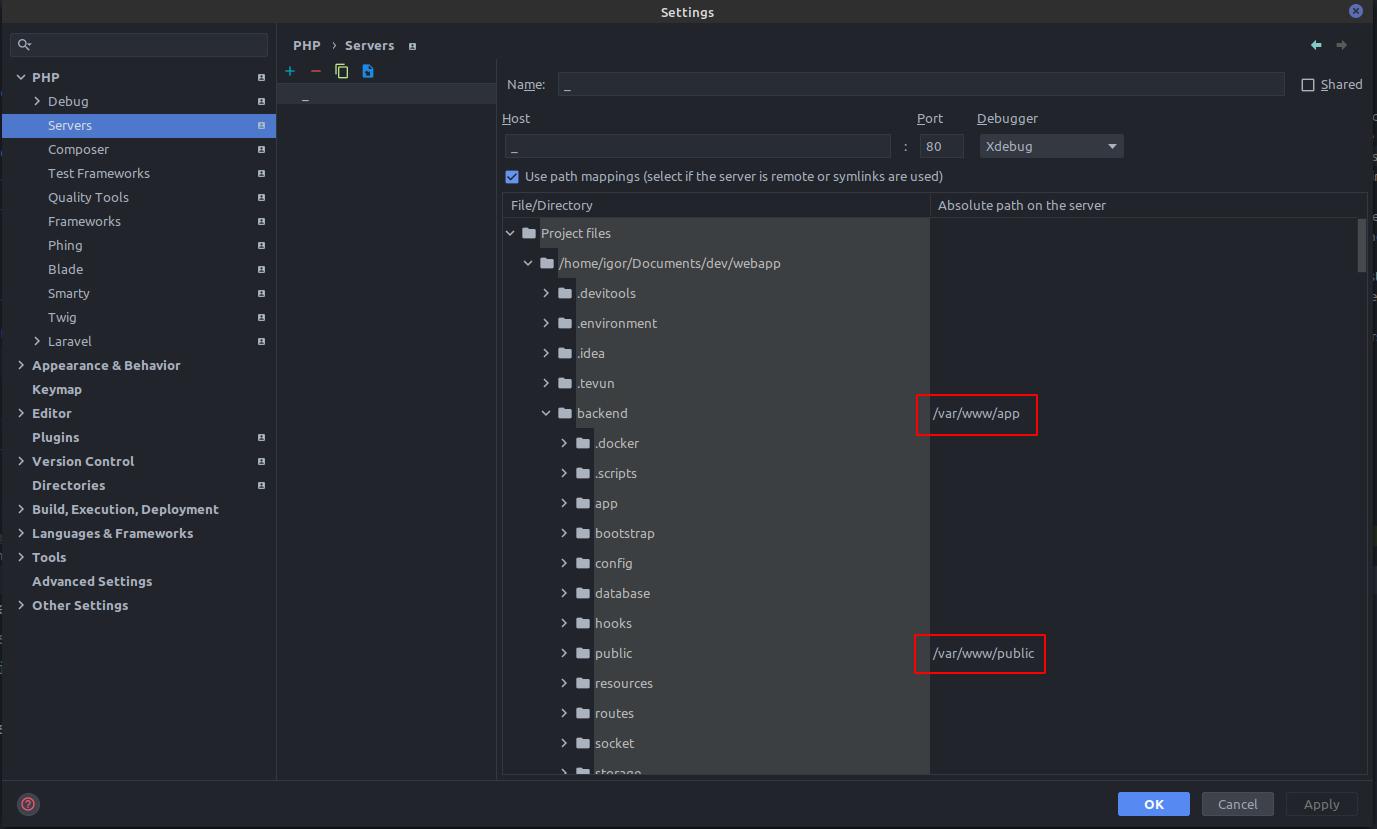
Task: Click the path mappings vertical scrollbar
Action: [x=1362, y=245]
